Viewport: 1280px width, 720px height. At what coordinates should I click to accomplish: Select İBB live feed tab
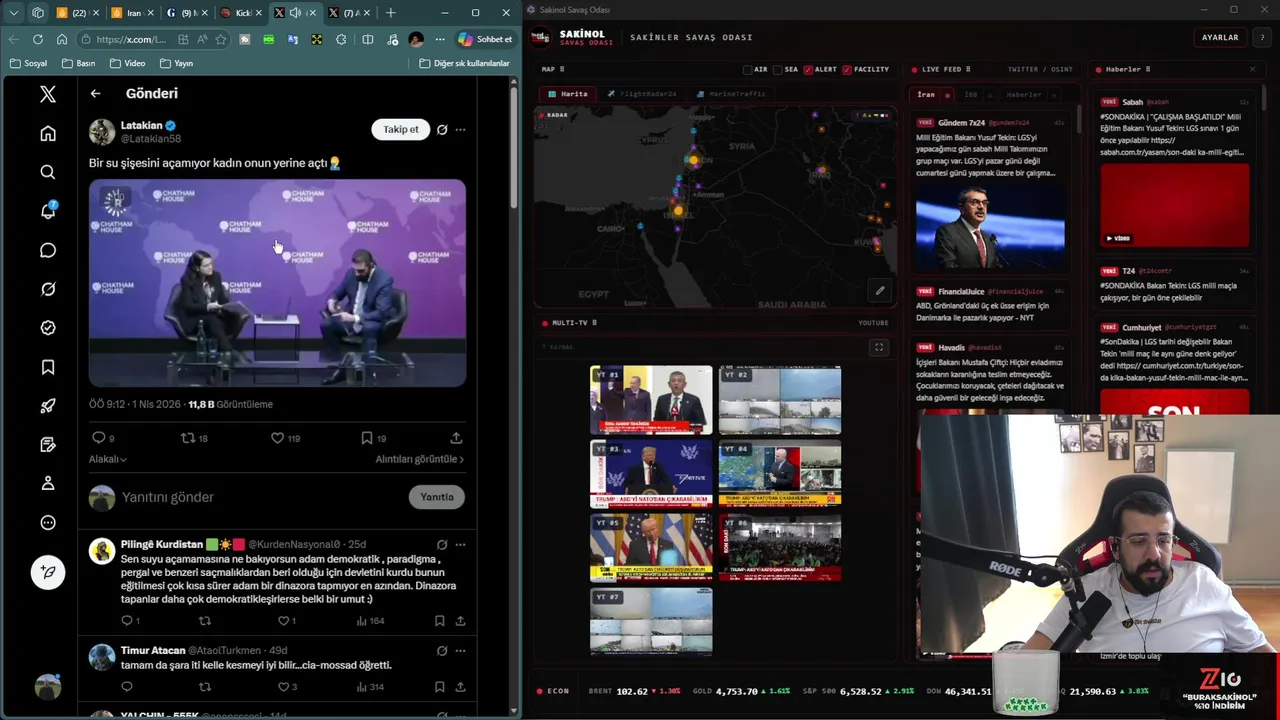pyautogui.click(x=970, y=95)
